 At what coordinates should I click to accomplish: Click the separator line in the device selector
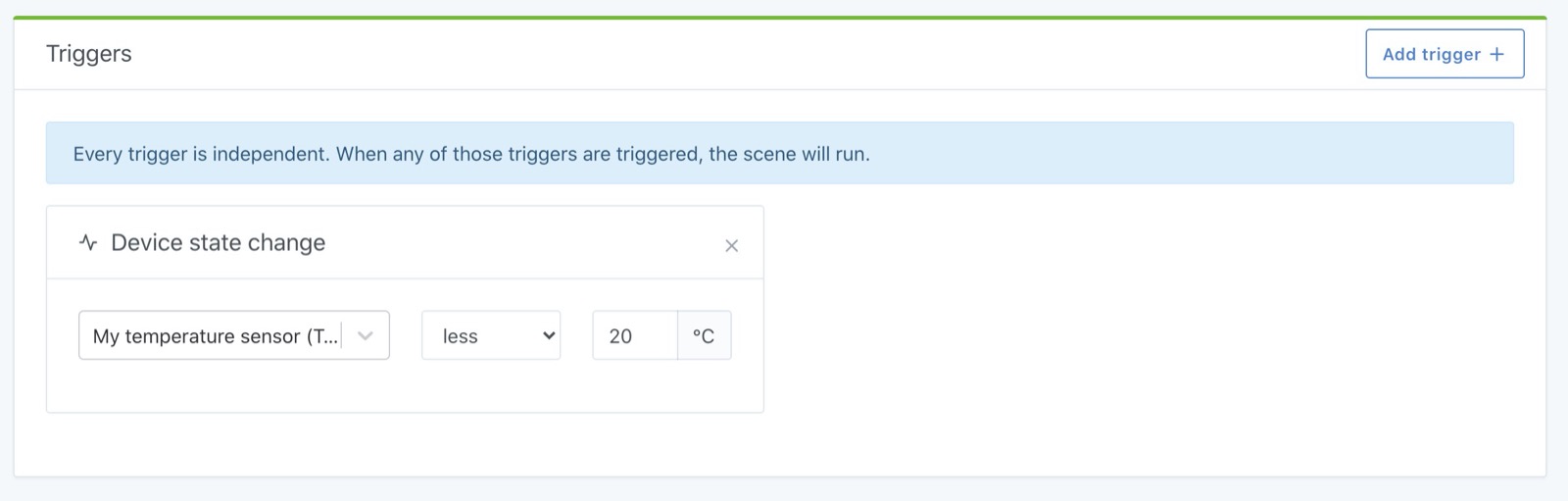tap(342, 336)
